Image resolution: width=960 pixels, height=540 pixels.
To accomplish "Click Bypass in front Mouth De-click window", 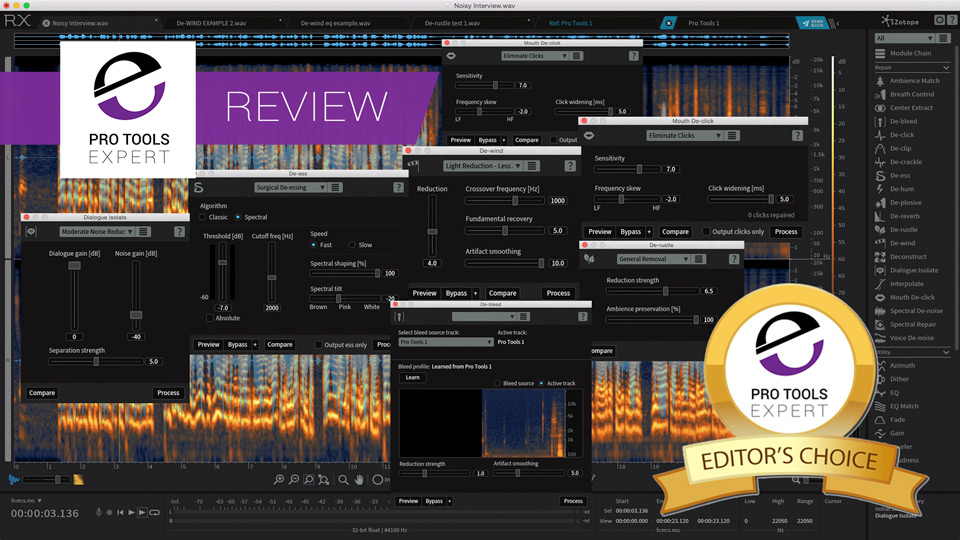I will pyautogui.click(x=631, y=232).
